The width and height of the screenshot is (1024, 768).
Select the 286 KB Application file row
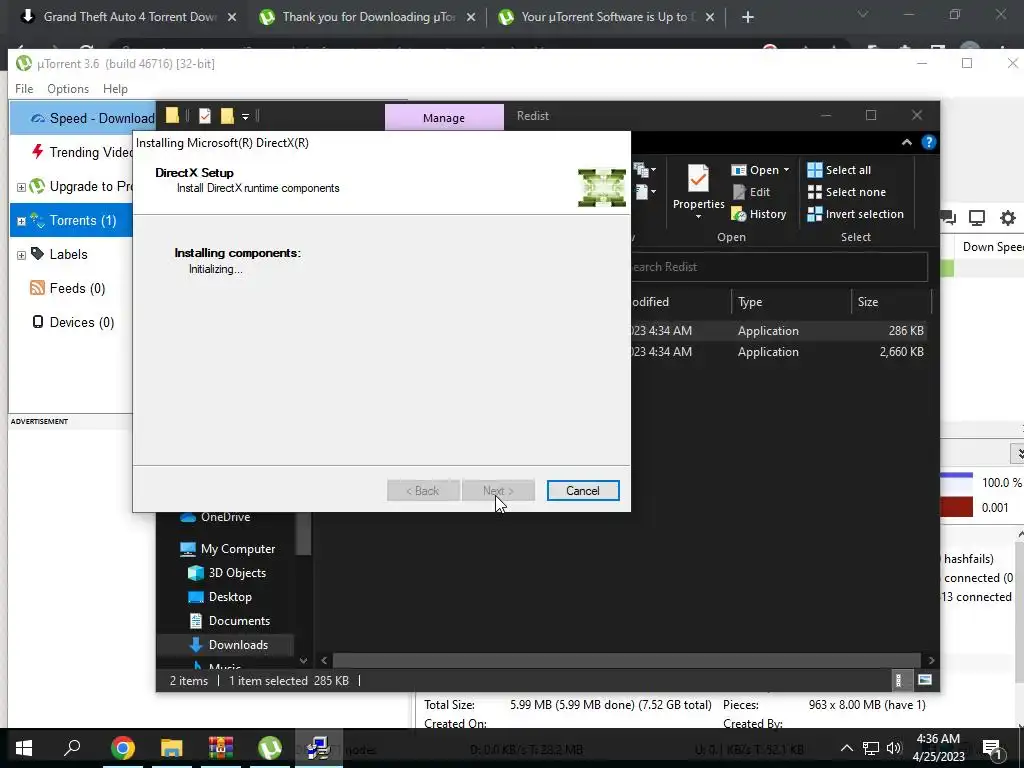[778, 331]
